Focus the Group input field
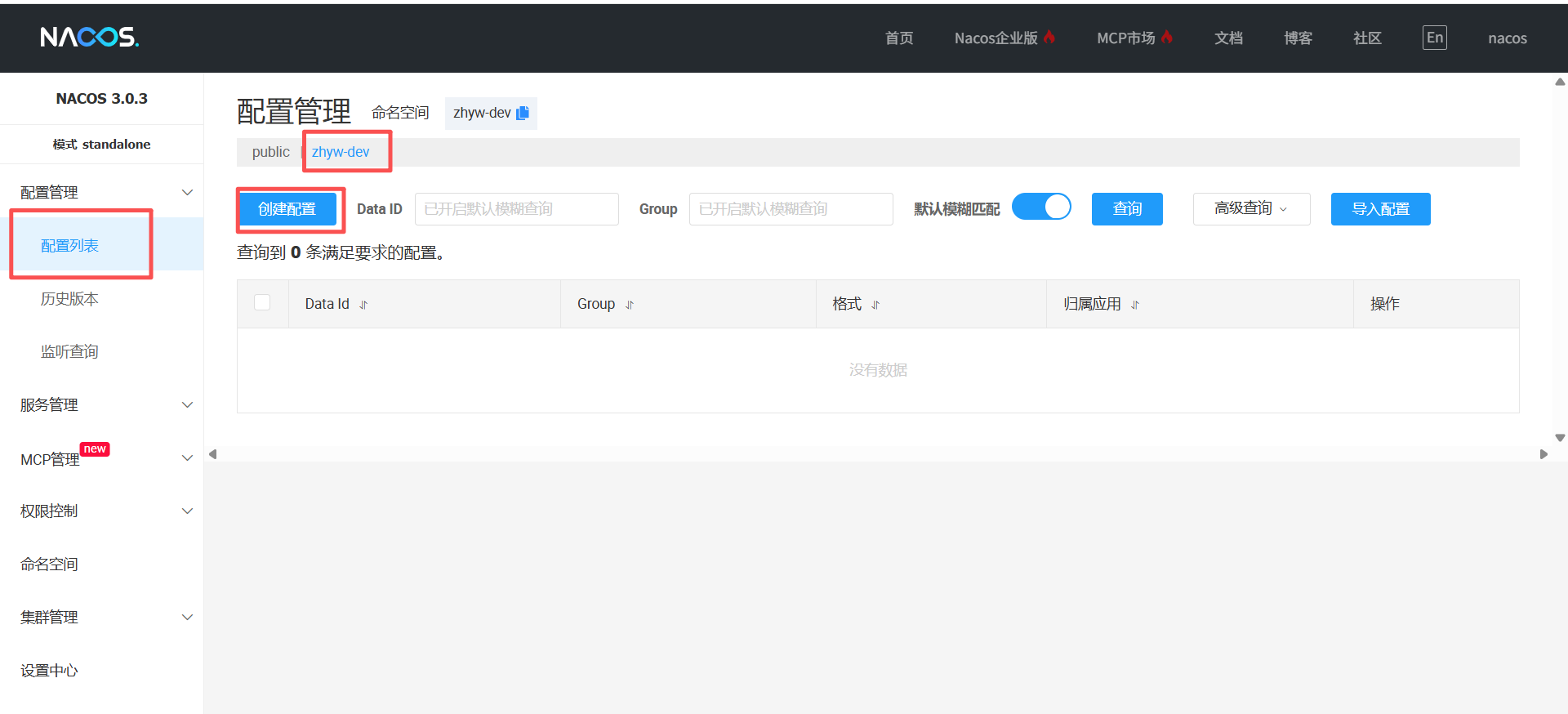Image resolution: width=1568 pixels, height=714 pixels. pos(791,209)
